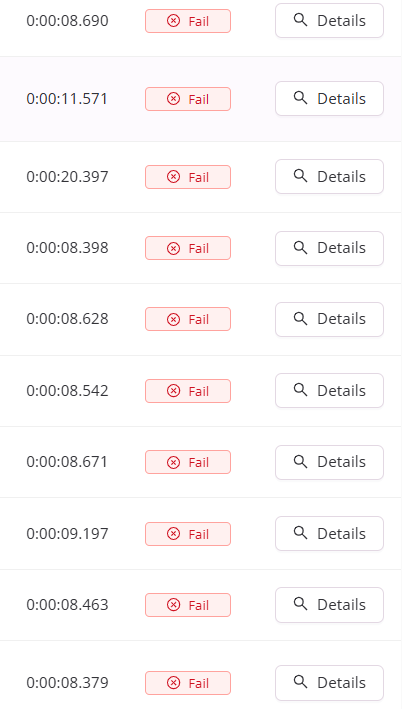Select the duration 0:00:08.398 text
The image size is (402, 709).
[67, 248]
